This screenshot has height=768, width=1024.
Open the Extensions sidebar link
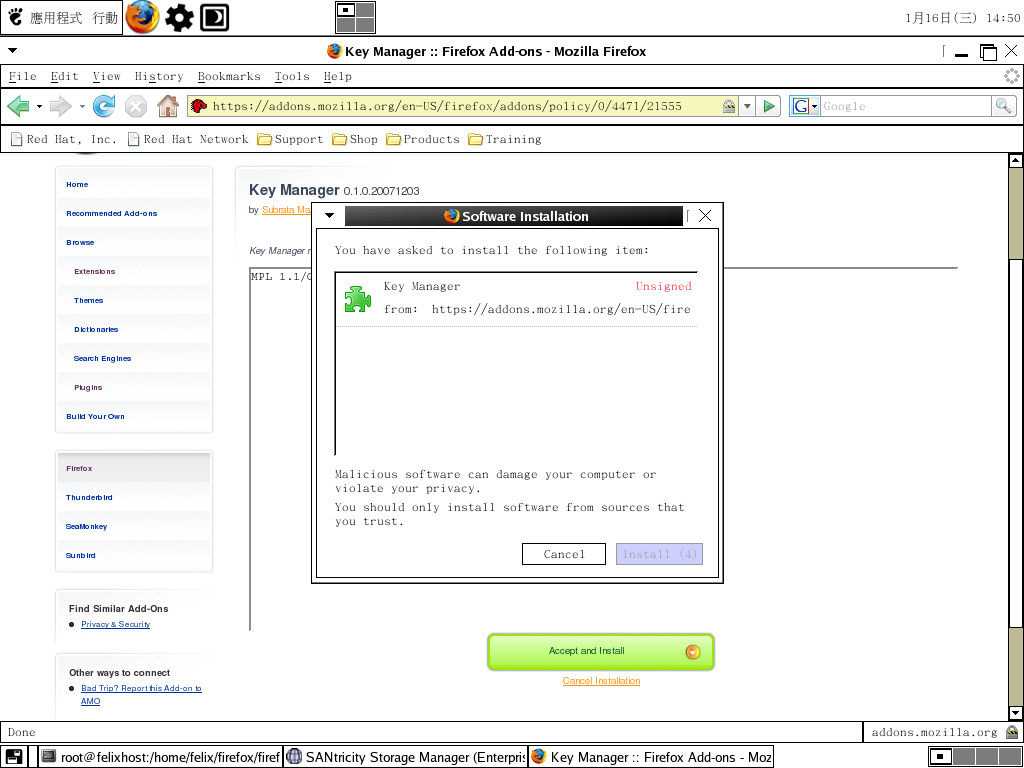click(x=95, y=272)
